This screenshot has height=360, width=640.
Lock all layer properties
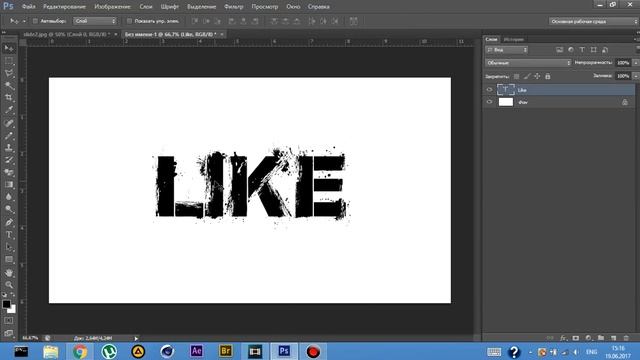click(548, 76)
